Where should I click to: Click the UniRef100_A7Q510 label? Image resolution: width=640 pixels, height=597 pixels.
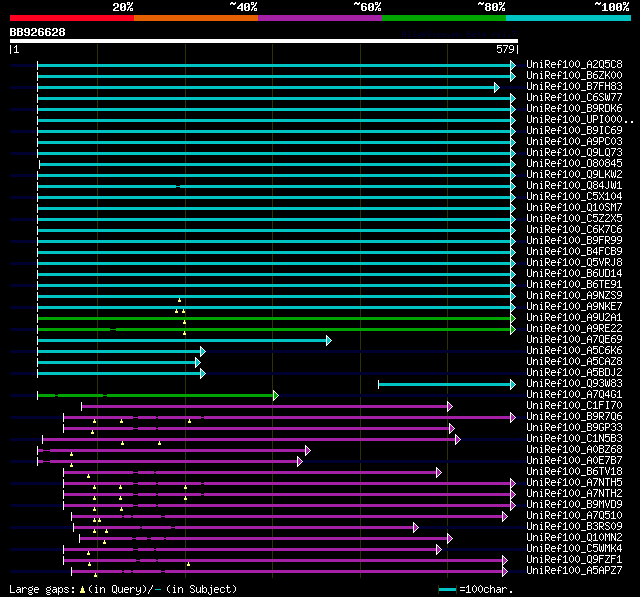click(x=574, y=516)
